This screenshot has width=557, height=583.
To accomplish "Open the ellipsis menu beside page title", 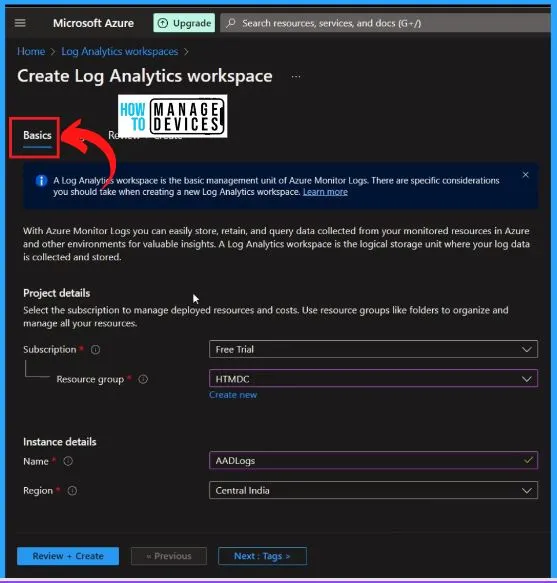I will pos(296,77).
